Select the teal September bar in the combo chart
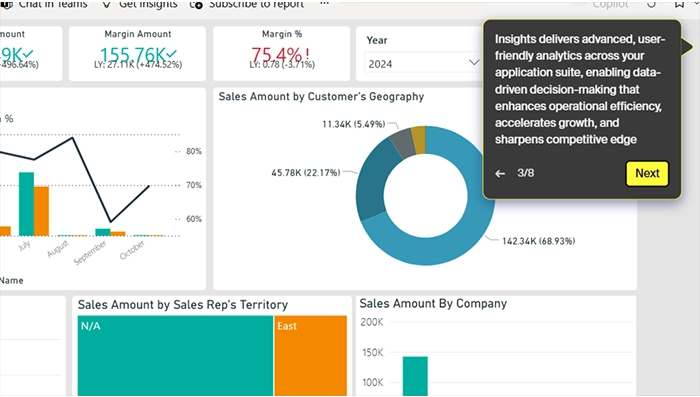 103,232
